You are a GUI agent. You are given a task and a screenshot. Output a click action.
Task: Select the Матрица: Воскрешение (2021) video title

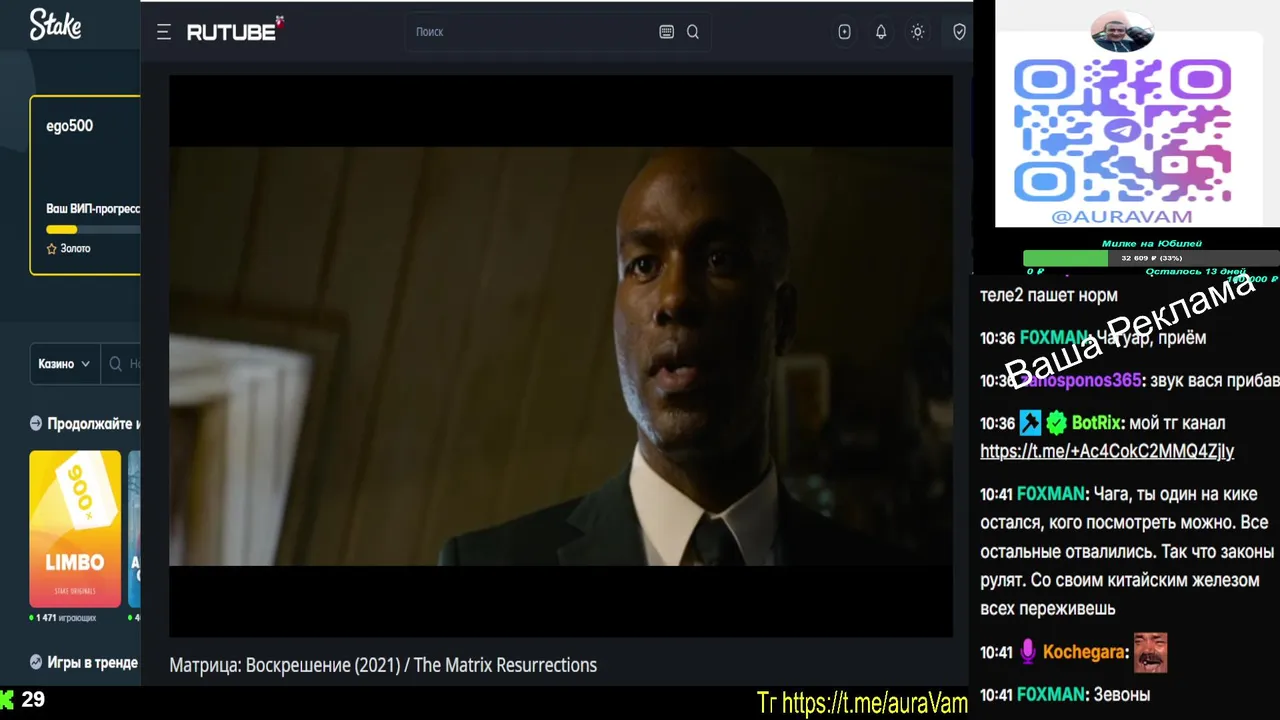(383, 665)
